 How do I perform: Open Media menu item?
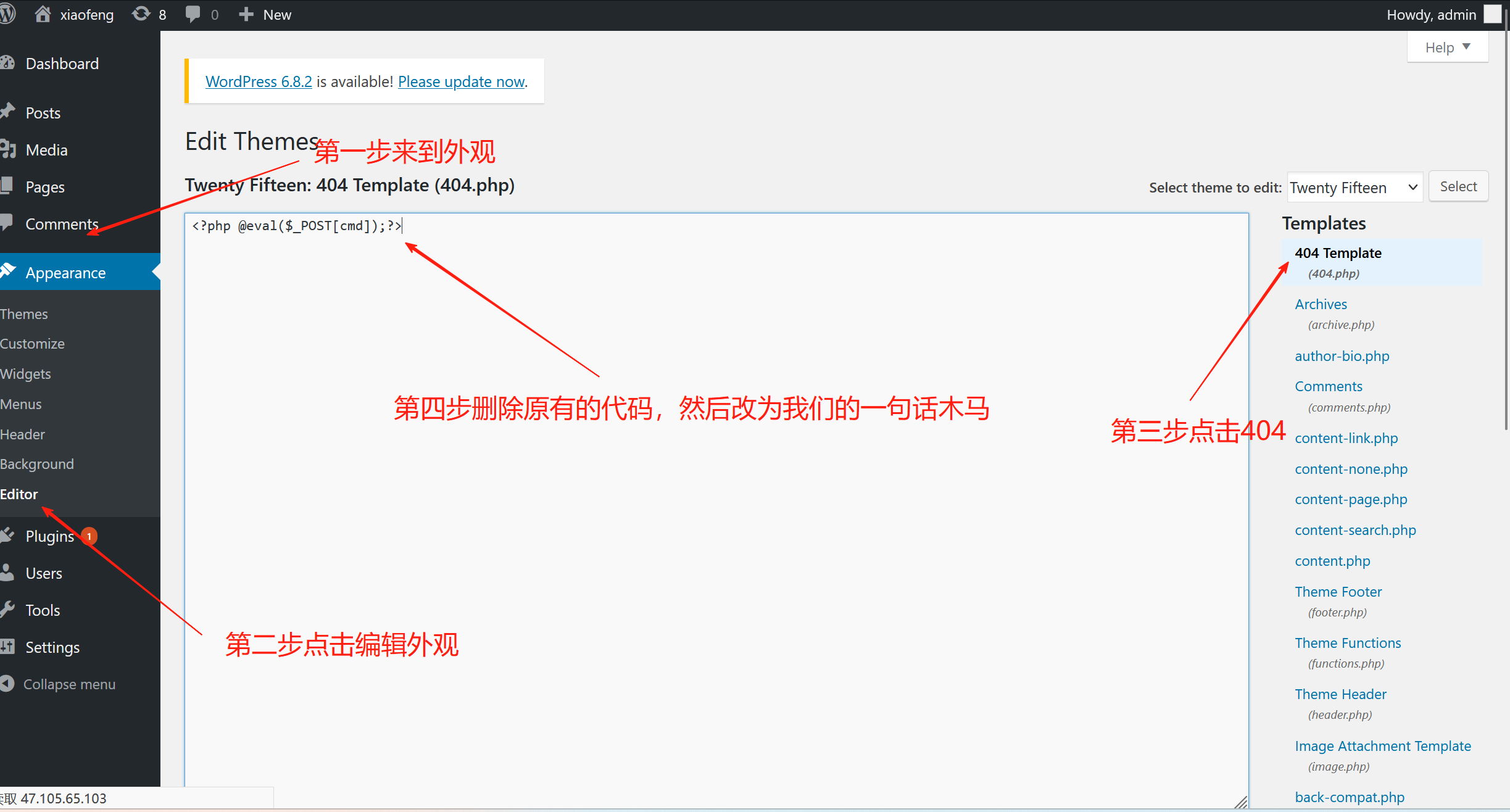pyautogui.click(x=47, y=150)
